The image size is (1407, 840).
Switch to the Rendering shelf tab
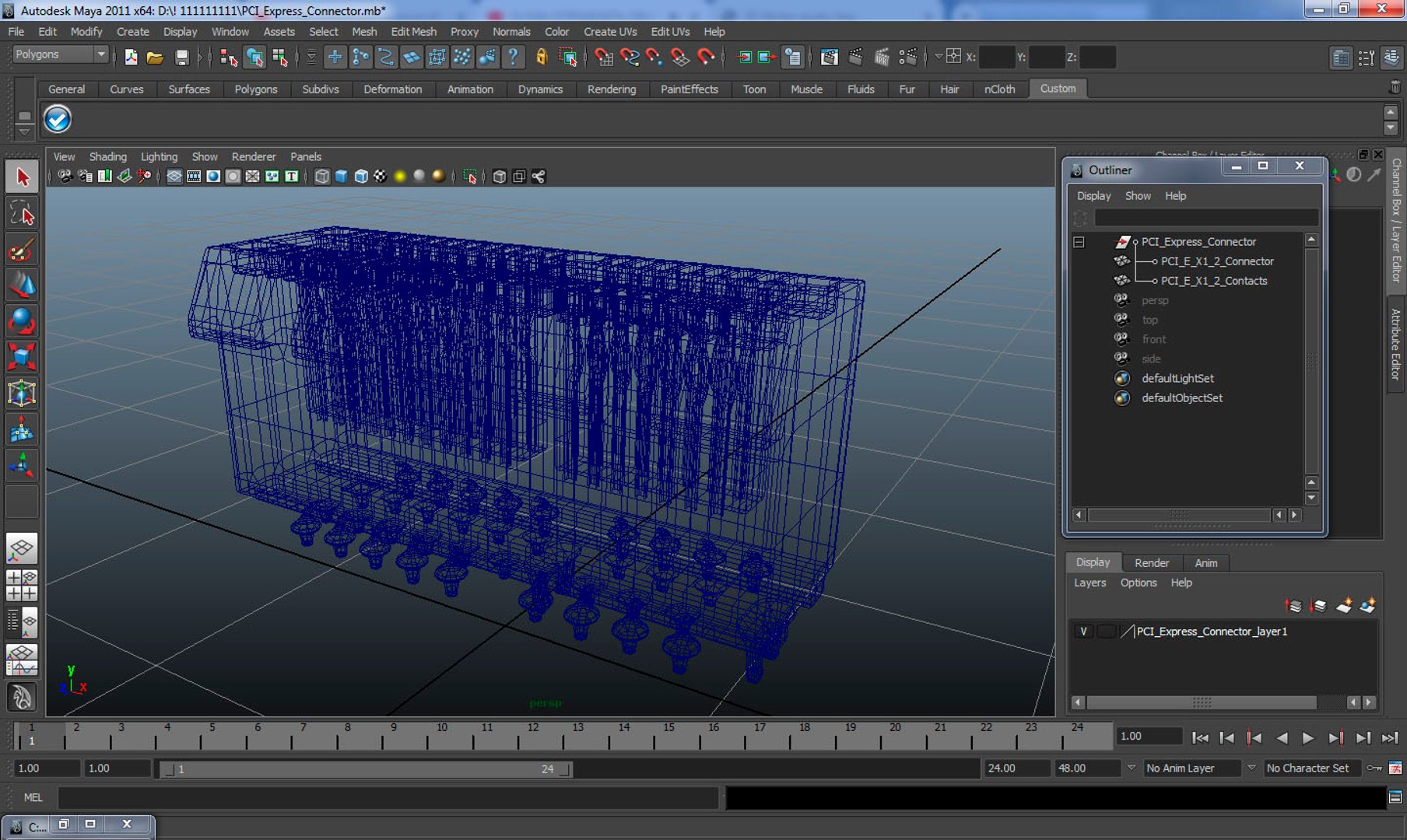(x=611, y=89)
